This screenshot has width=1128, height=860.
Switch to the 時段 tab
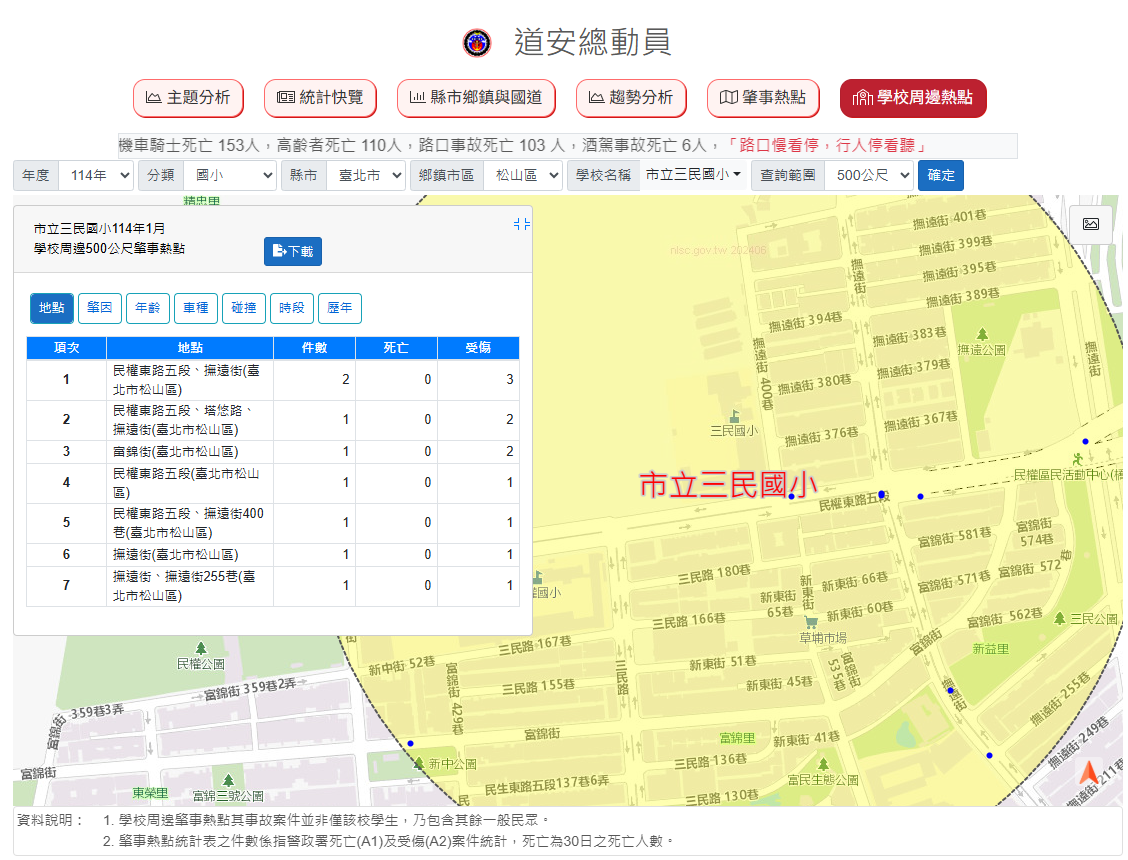tap(292, 308)
